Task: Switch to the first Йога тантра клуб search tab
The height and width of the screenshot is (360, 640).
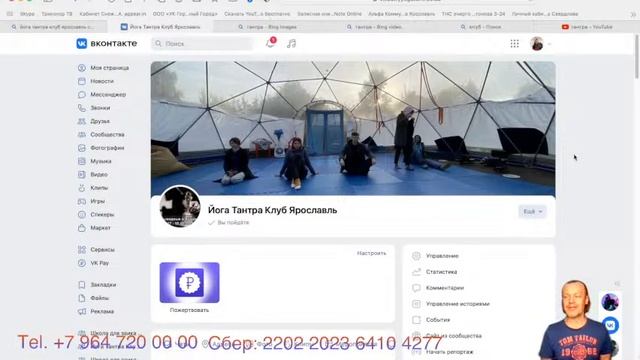Action: tap(53, 27)
